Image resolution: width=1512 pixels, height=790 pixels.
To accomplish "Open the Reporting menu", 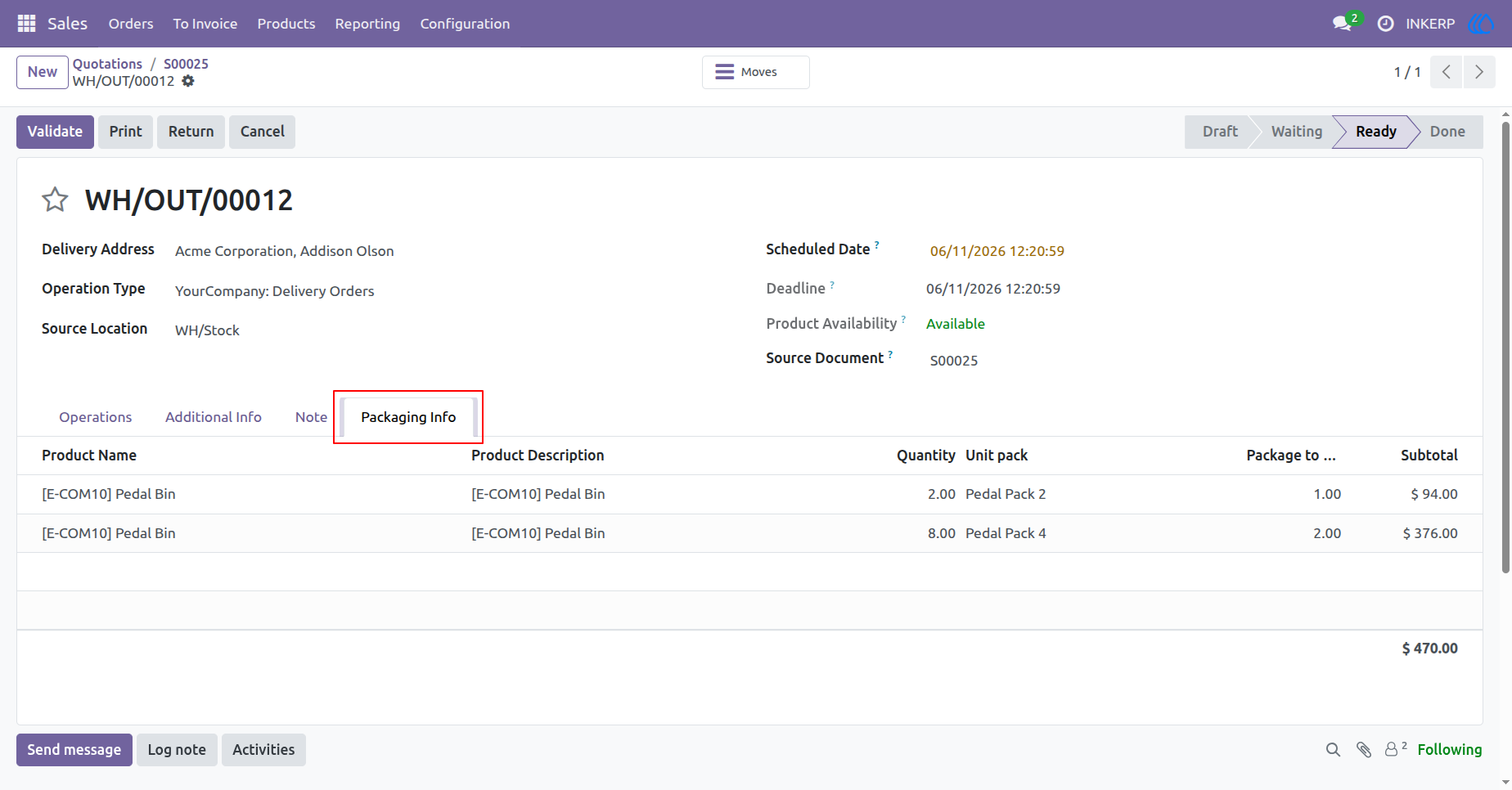I will pyautogui.click(x=367, y=24).
